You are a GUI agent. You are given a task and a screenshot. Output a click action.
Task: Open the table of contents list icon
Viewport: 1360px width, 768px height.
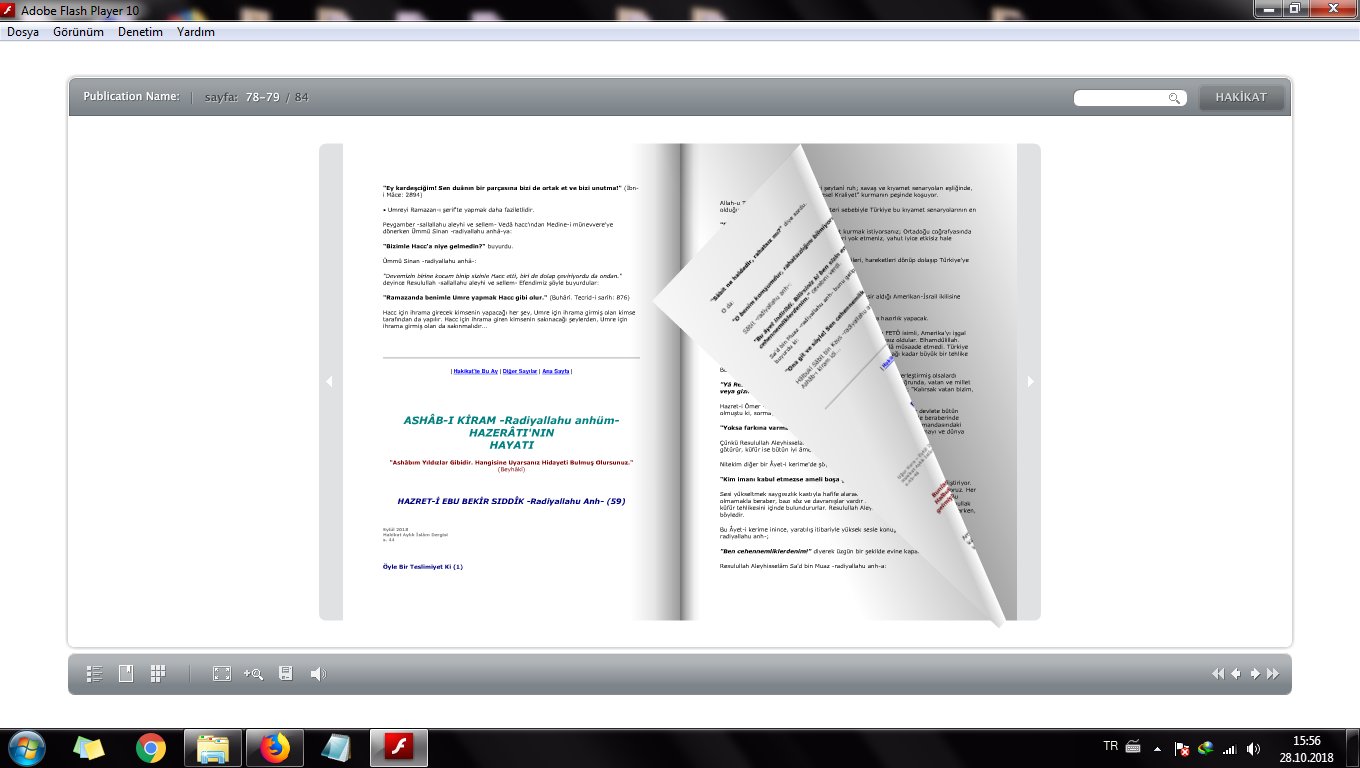click(x=96, y=674)
